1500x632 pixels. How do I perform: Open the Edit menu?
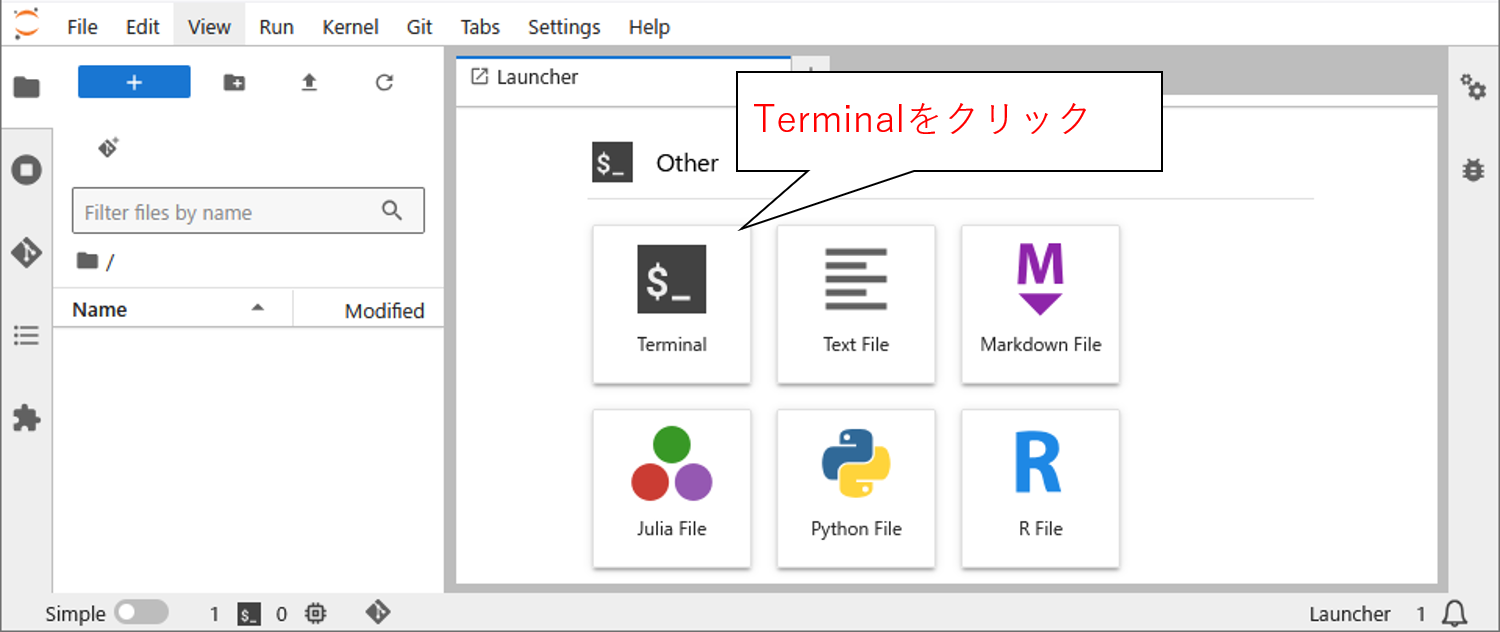[143, 27]
